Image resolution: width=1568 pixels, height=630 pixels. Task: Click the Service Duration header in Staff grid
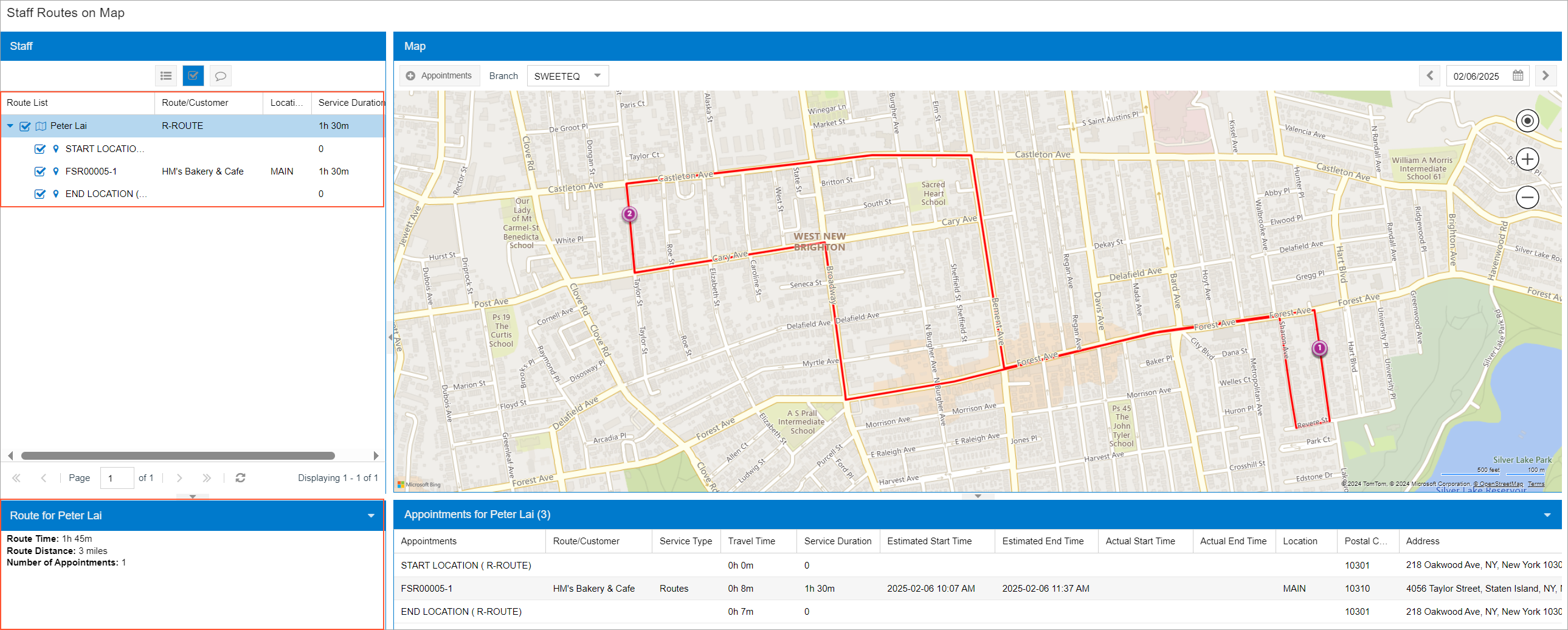348,103
